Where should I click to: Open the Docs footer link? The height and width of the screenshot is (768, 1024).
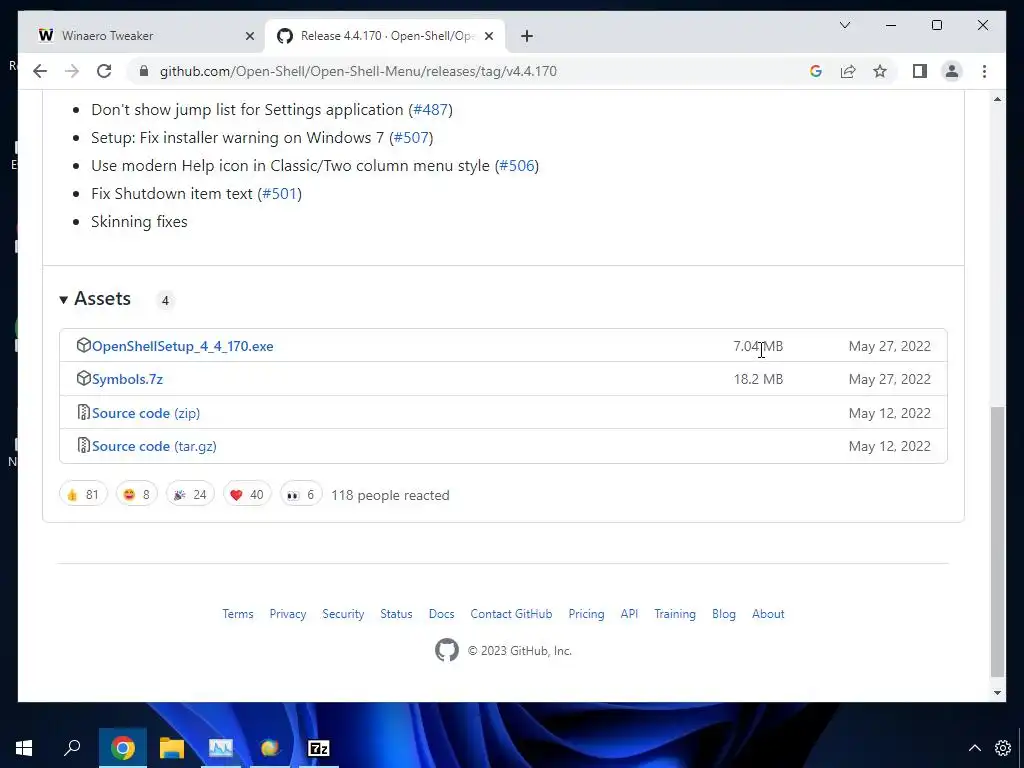pyautogui.click(x=441, y=614)
